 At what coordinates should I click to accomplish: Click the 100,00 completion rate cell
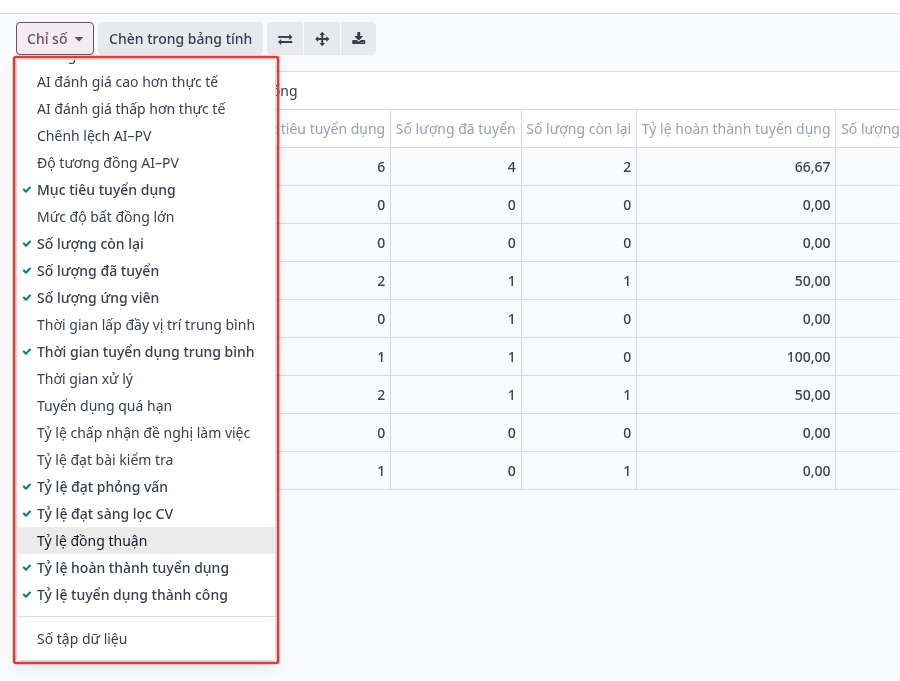point(736,357)
